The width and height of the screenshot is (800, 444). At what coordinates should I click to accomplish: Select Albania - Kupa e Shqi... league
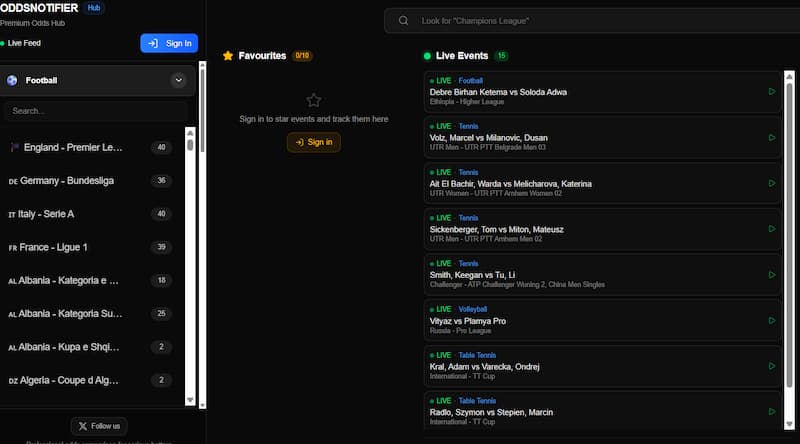(x=92, y=347)
